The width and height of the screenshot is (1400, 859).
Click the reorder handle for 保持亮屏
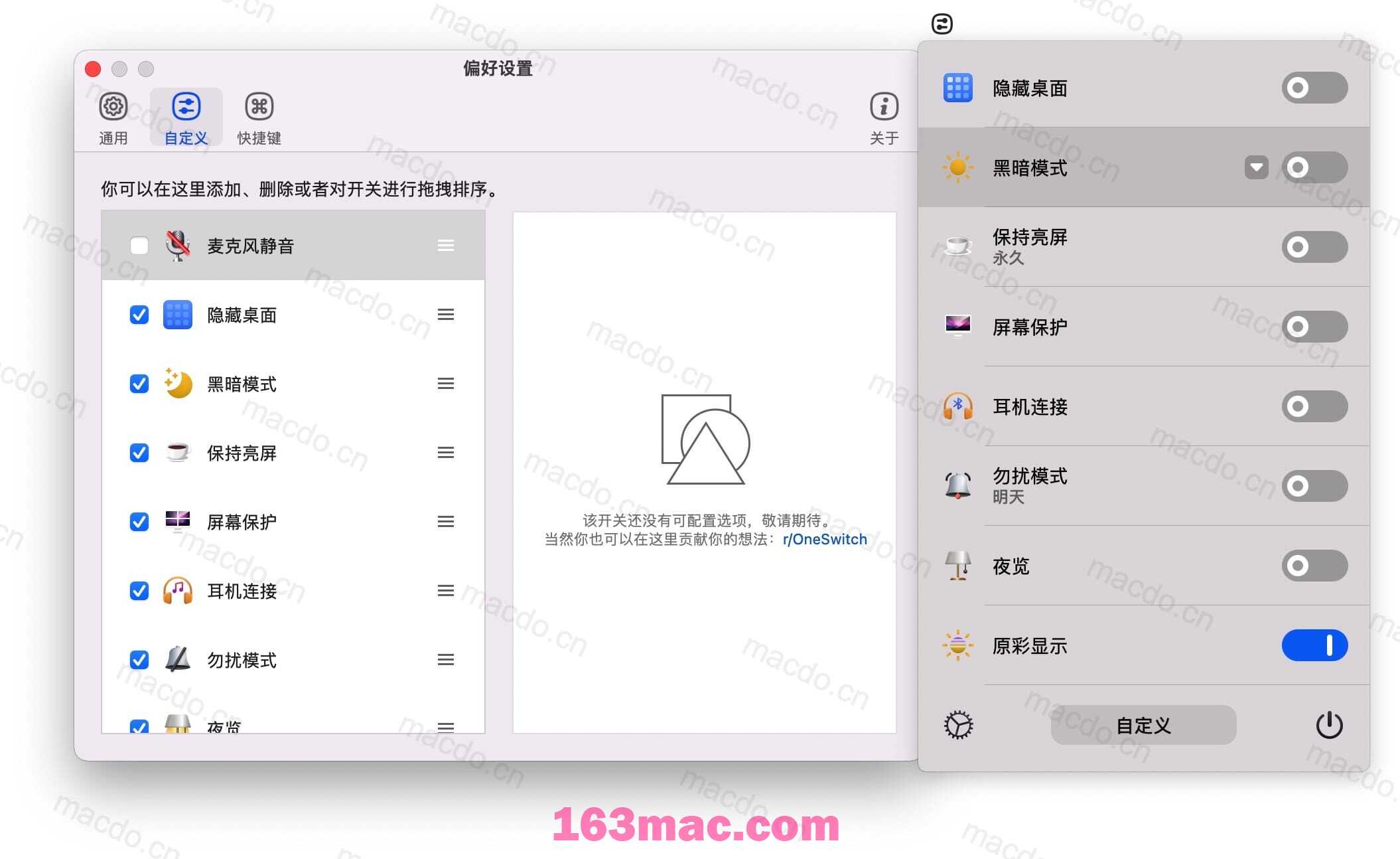[x=446, y=453]
